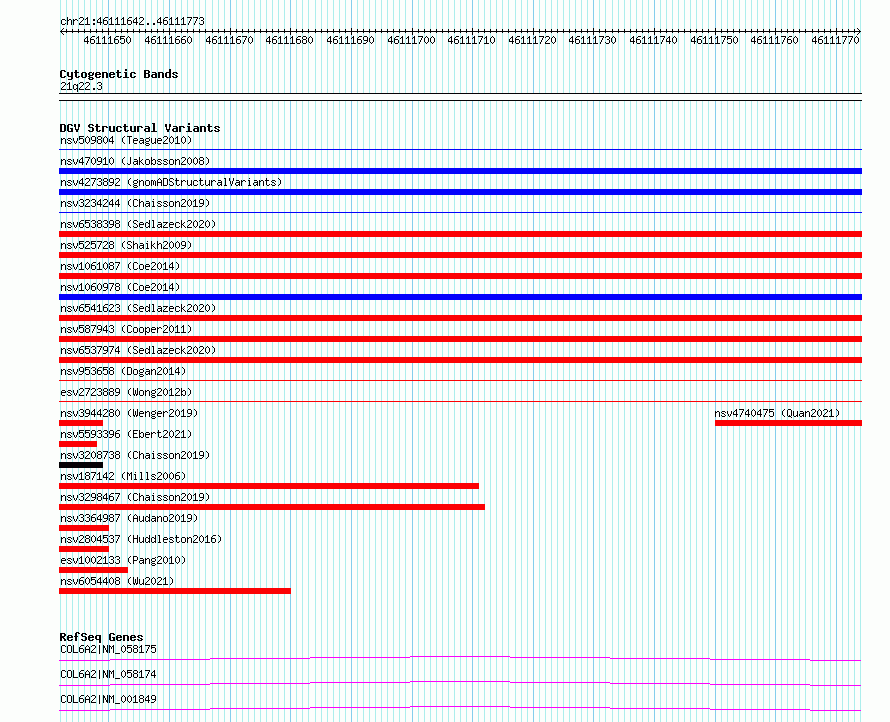
Task: Open nsv6541623 (Sedlazeck2020) variant label
Action: 138,308
